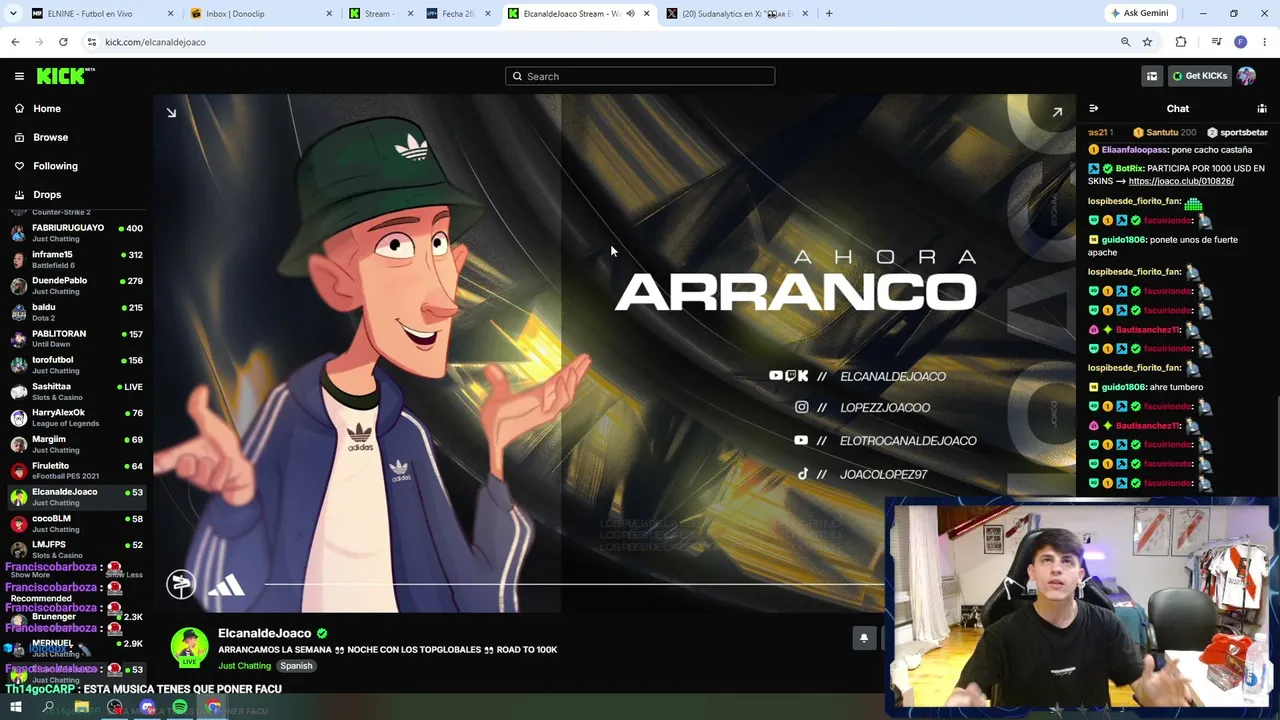Open the Kick hamburger menu

click(x=19, y=76)
